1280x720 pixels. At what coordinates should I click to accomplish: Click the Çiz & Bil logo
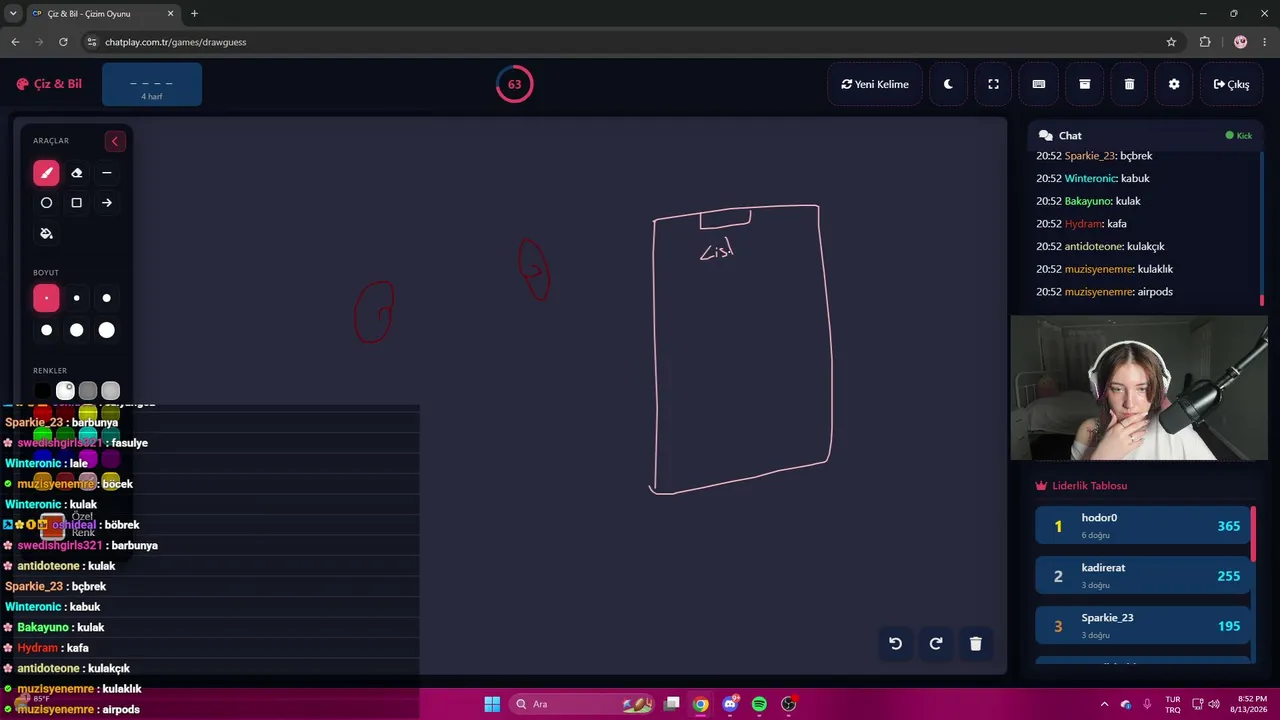click(49, 84)
